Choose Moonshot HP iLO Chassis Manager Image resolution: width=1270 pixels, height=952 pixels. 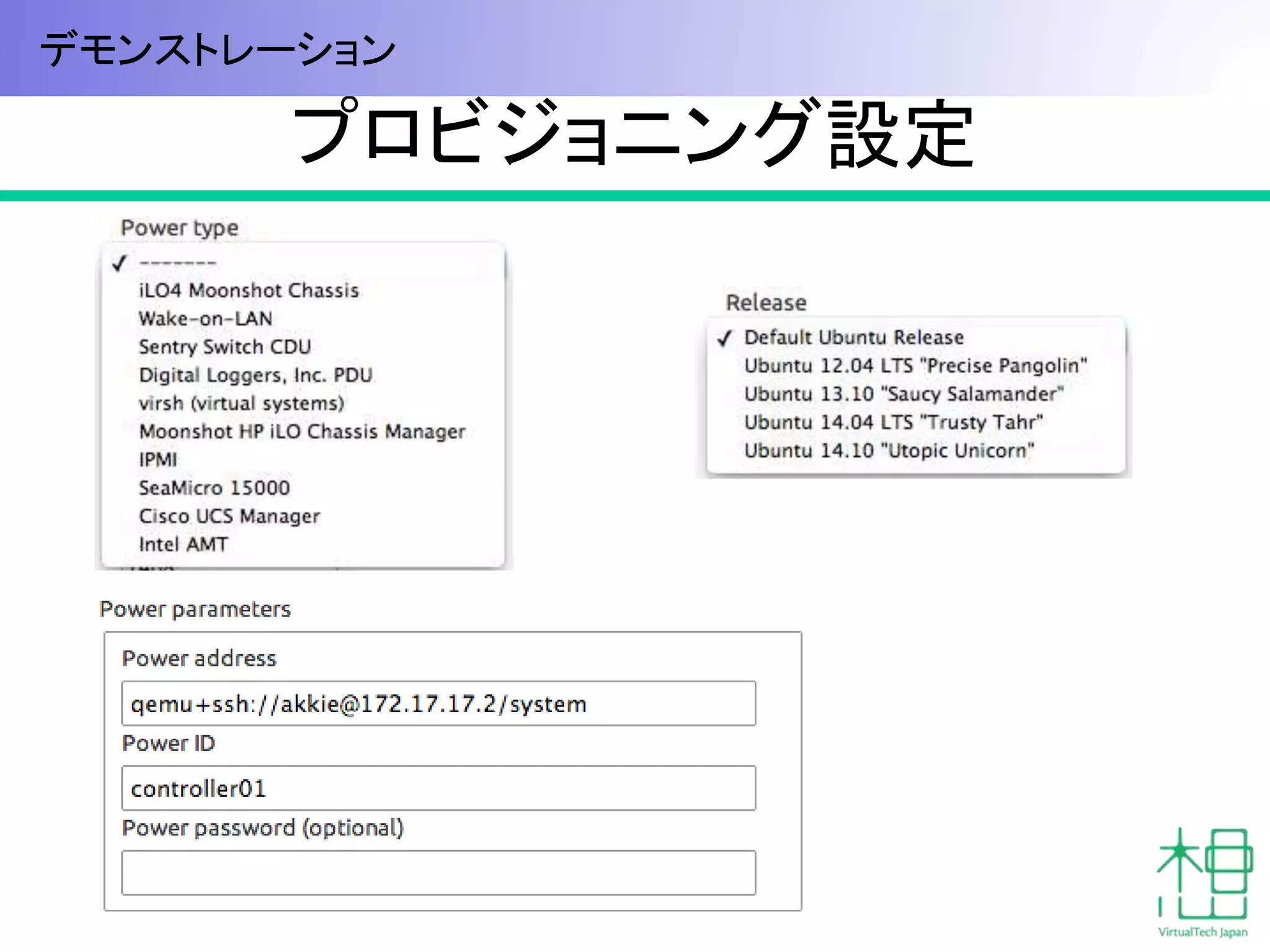pyautogui.click(x=303, y=431)
